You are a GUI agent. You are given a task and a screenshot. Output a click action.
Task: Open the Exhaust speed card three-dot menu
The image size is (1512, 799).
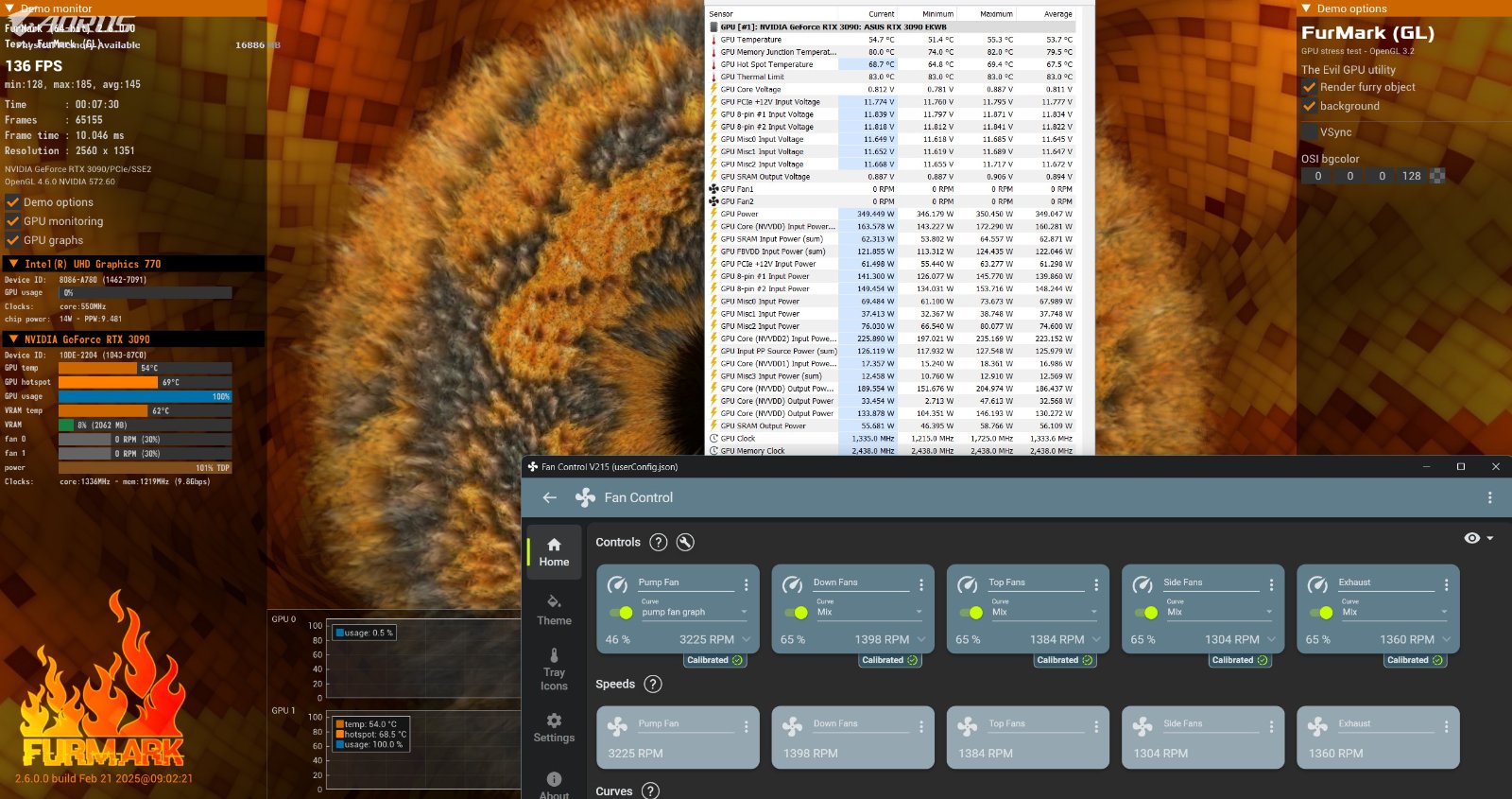point(1446,726)
